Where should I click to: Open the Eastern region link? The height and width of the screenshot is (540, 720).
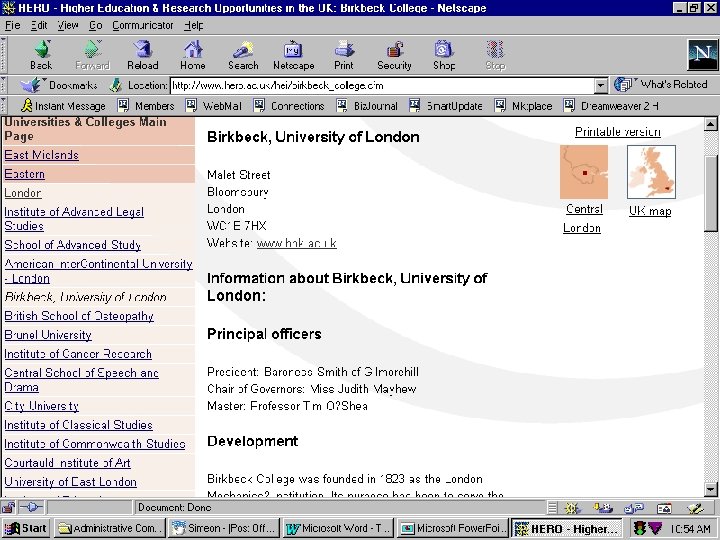25,174
